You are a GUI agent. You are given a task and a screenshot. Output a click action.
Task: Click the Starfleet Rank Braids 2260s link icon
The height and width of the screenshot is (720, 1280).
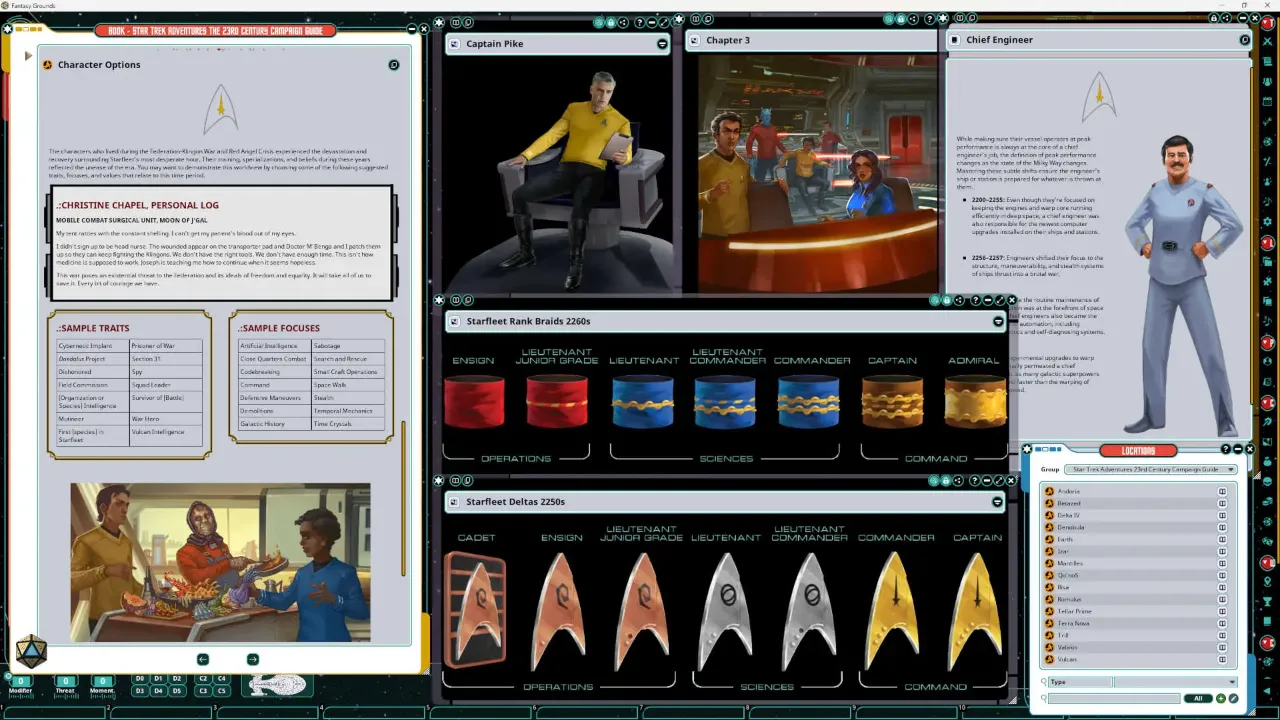(x=454, y=322)
